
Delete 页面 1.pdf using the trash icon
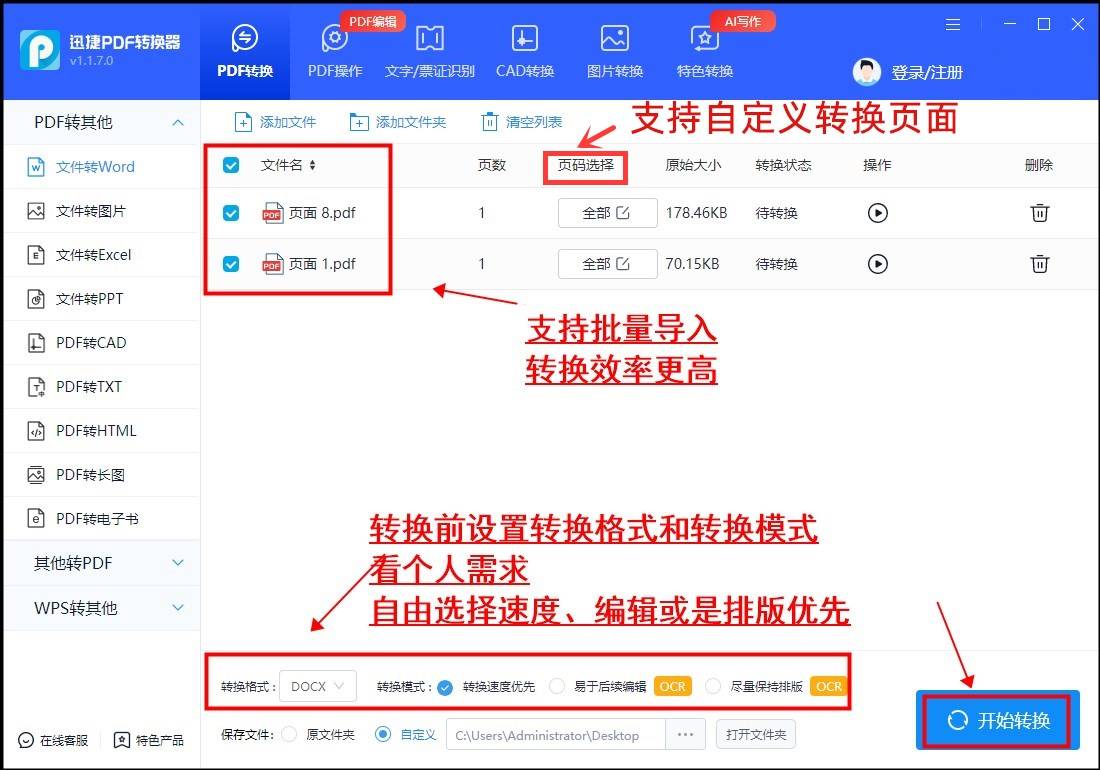(x=1039, y=264)
